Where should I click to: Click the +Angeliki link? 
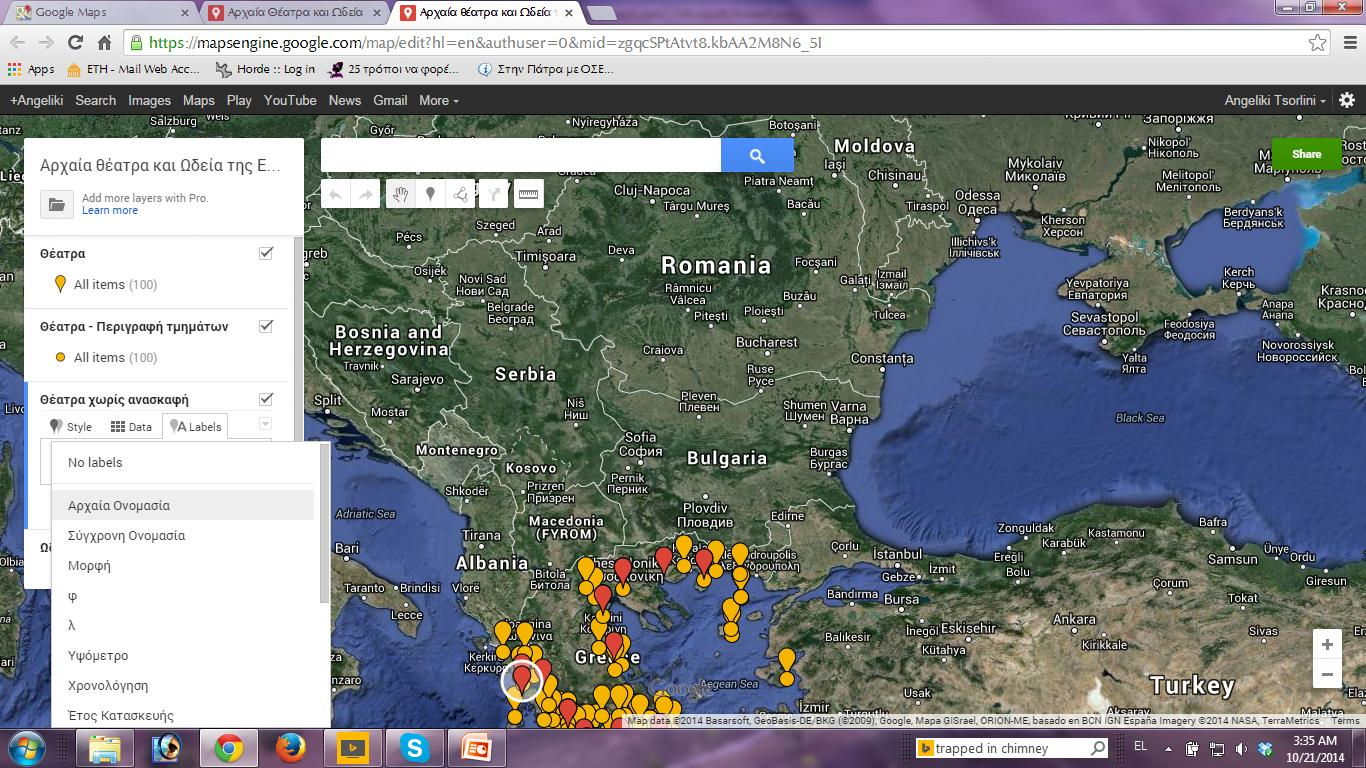tap(36, 100)
